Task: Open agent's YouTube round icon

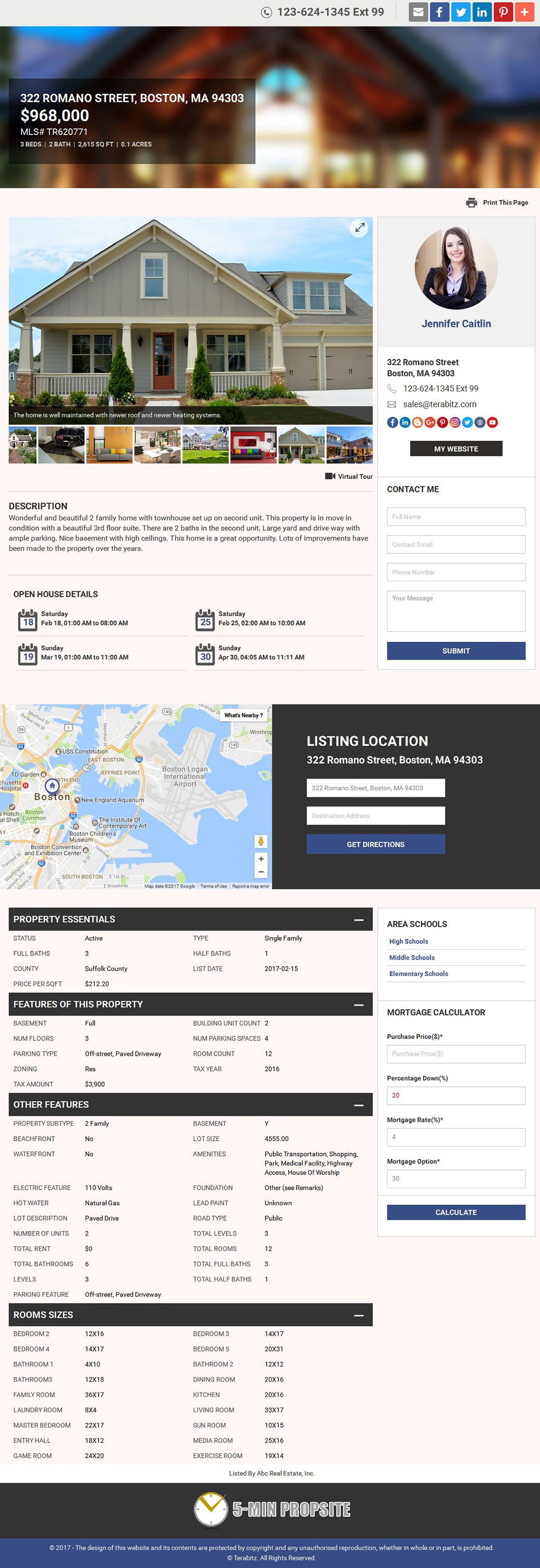Action: point(493,423)
